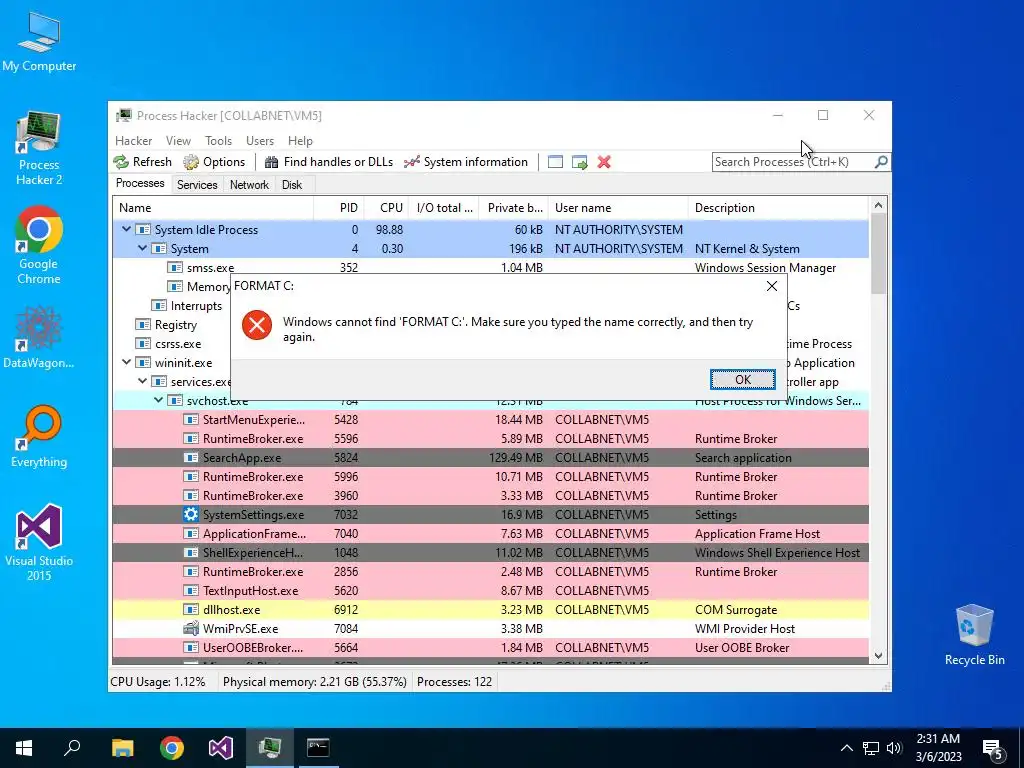Click the smss.exe process icon
The image size is (1024, 768).
pyautogui.click(x=174, y=268)
